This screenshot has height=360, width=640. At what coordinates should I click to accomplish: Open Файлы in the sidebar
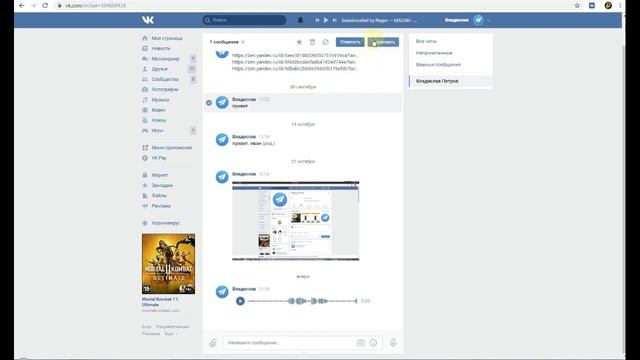pos(159,196)
